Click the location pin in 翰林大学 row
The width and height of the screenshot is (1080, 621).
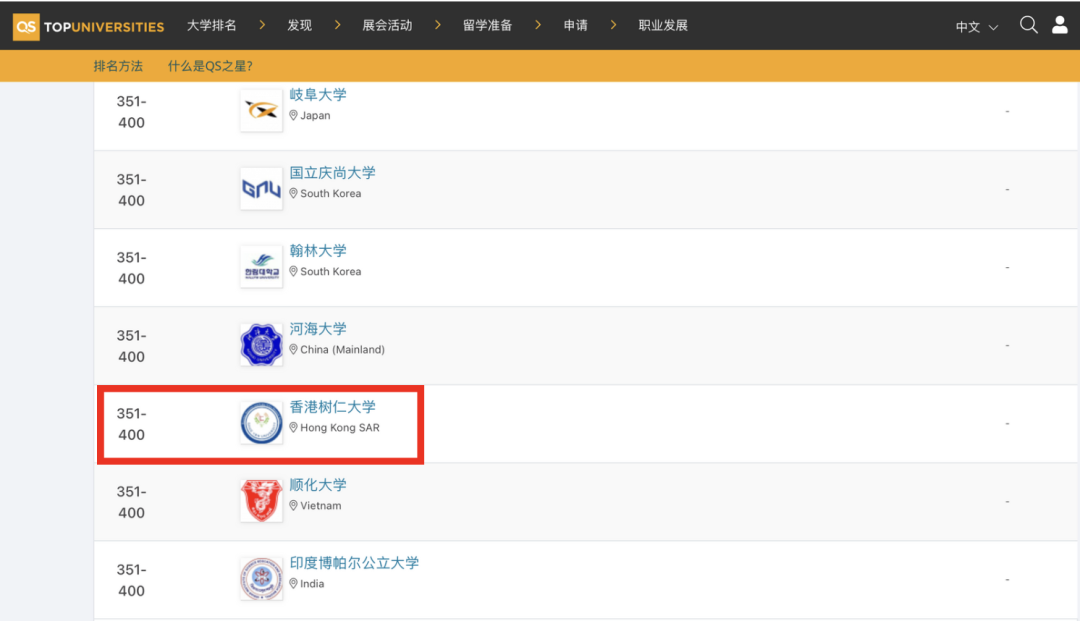(x=293, y=272)
